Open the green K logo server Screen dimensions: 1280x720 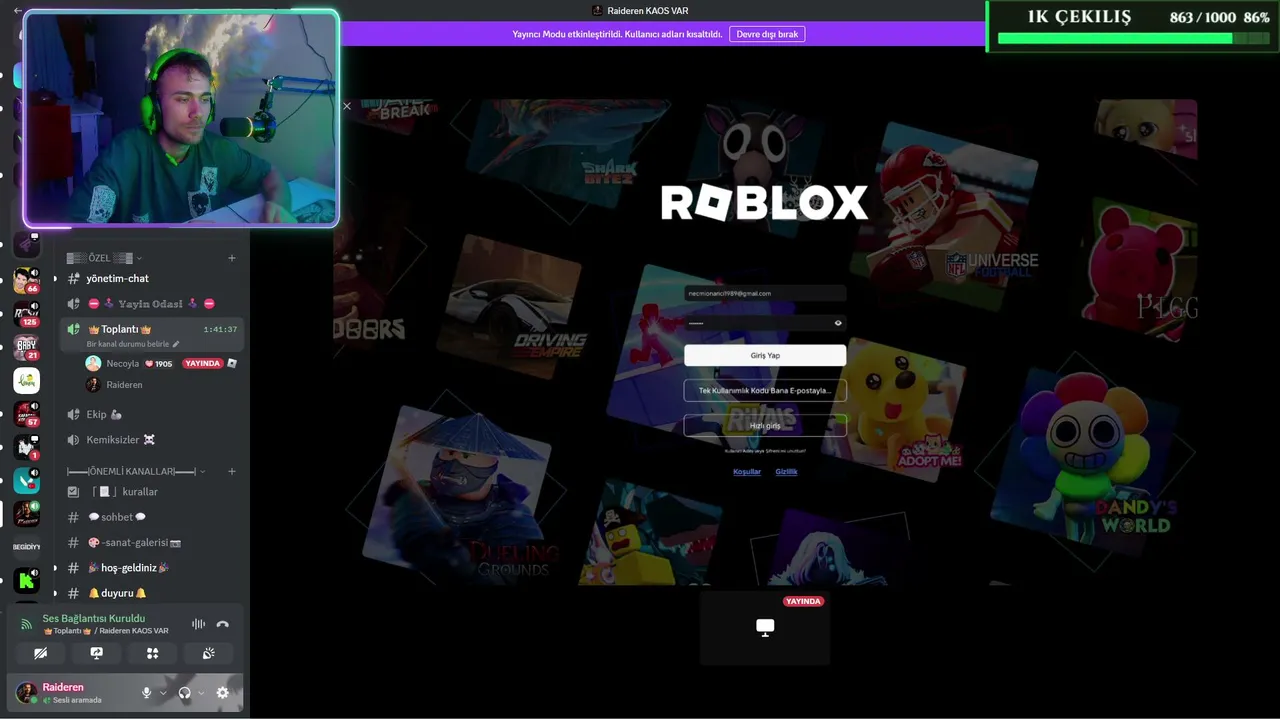pyautogui.click(x=26, y=581)
